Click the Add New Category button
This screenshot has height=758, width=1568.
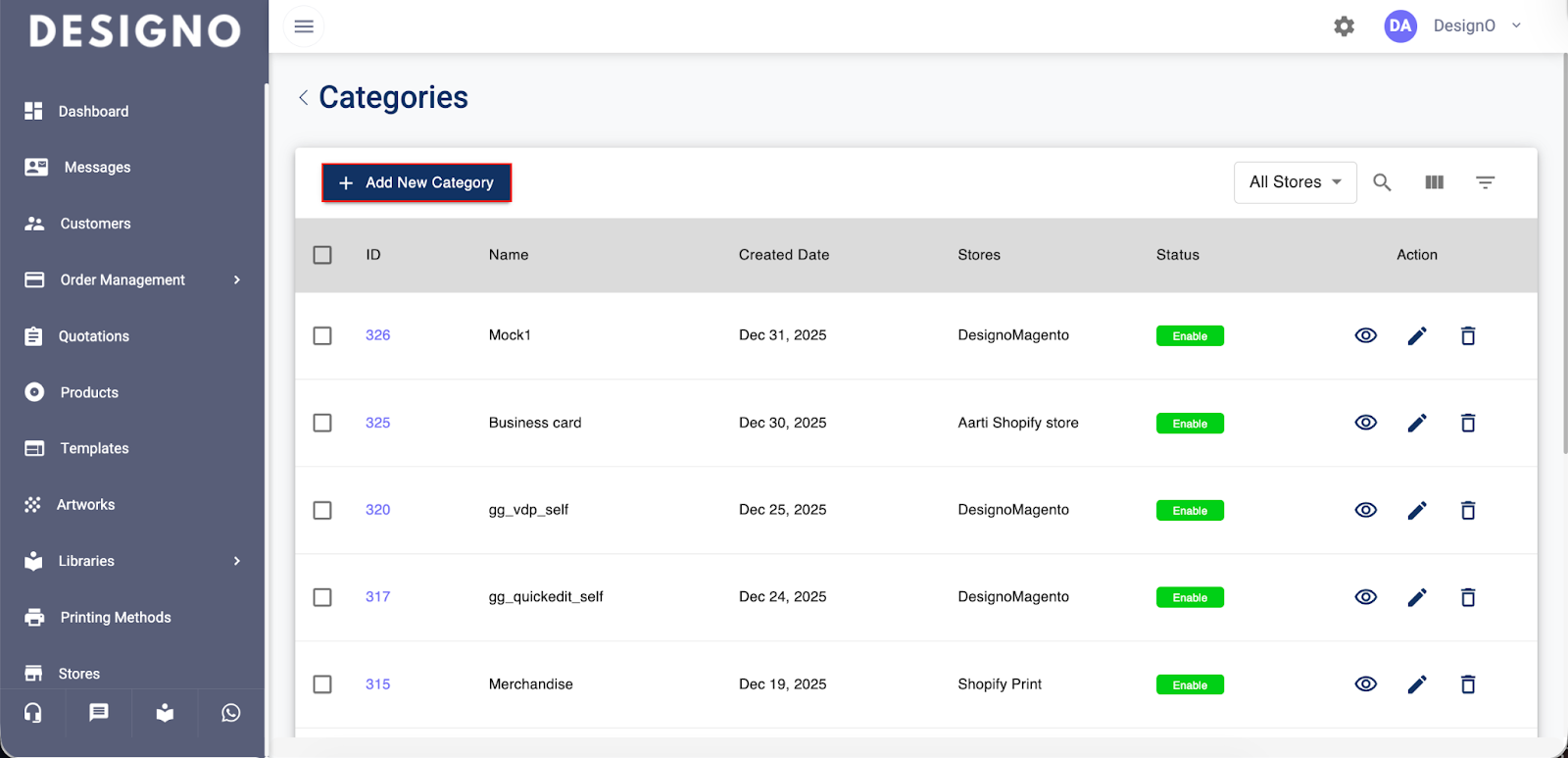coord(416,182)
